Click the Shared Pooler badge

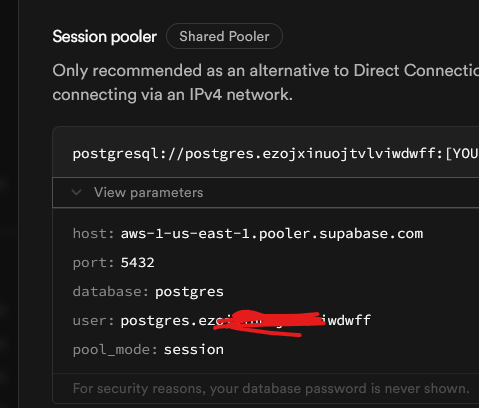tap(224, 36)
